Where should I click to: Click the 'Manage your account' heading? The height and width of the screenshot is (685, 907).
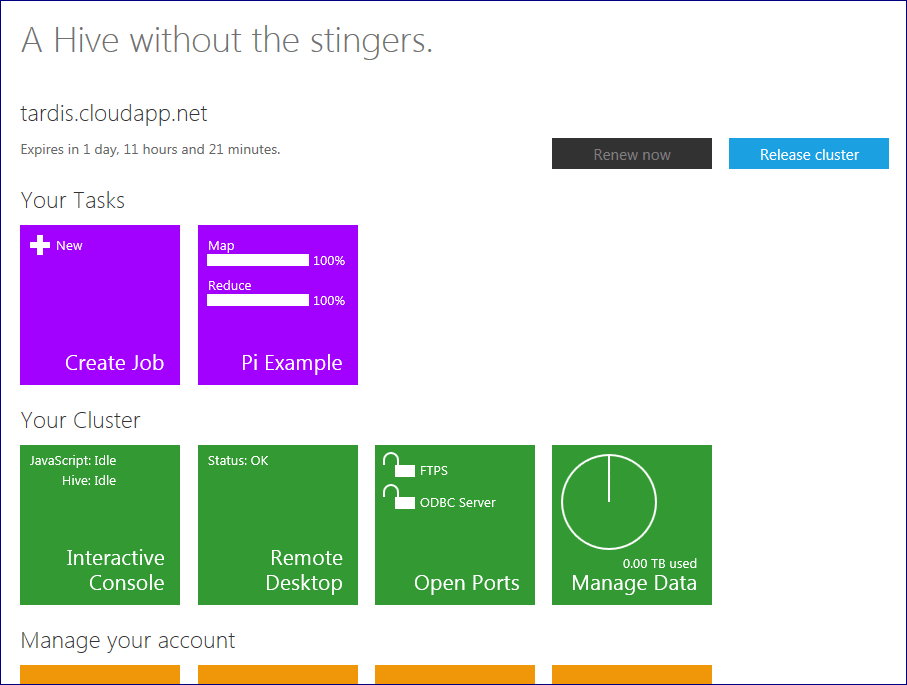pos(128,641)
